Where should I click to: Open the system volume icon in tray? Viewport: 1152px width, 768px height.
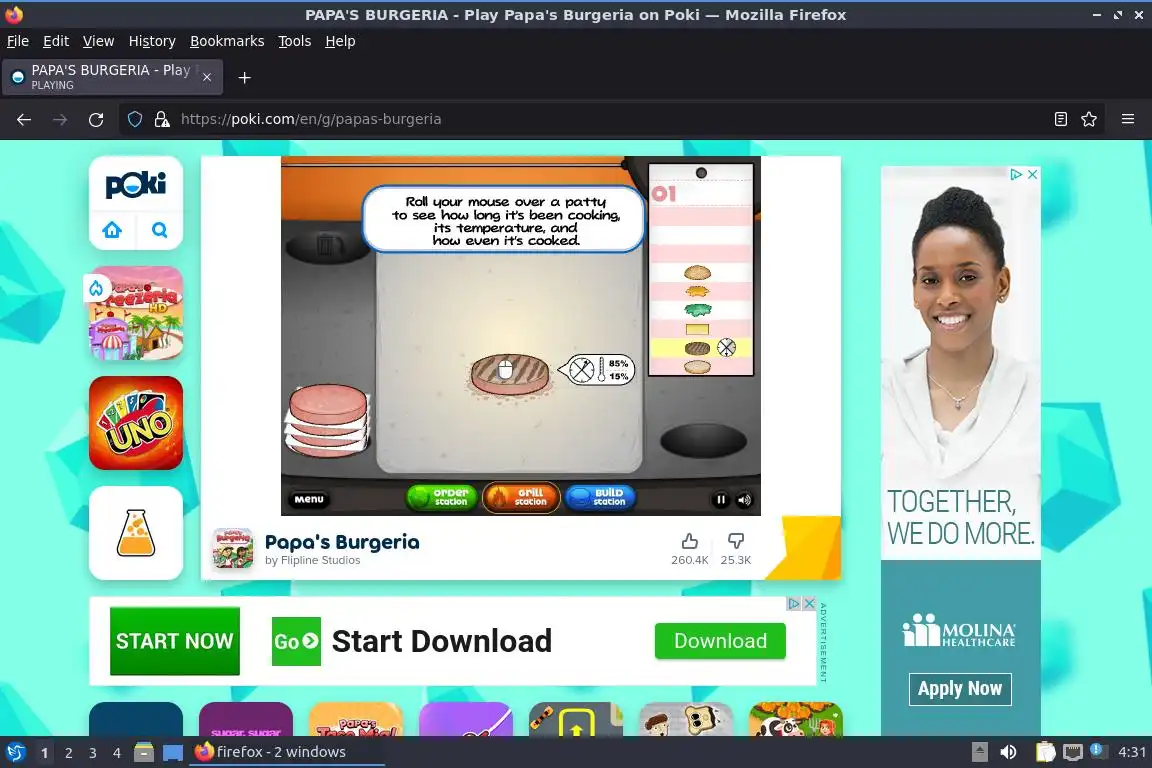click(1009, 752)
